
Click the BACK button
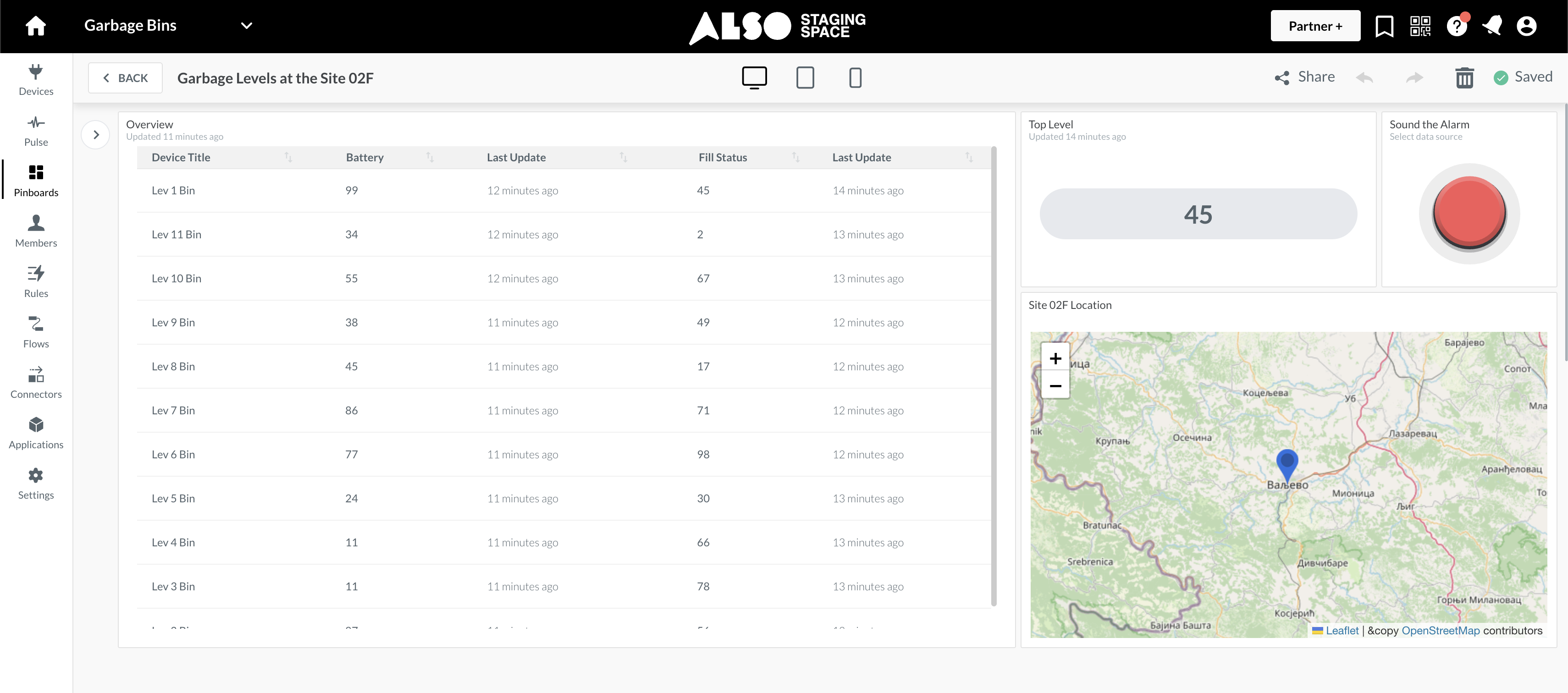(x=125, y=78)
